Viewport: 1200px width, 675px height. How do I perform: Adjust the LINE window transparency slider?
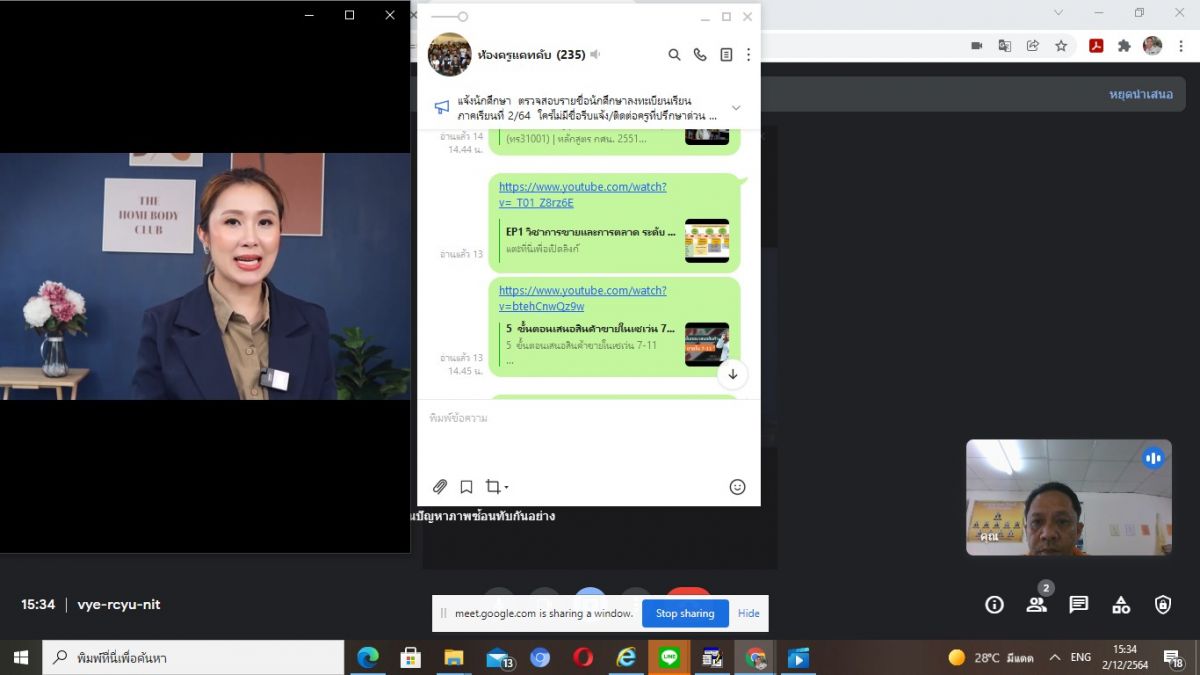(462, 17)
